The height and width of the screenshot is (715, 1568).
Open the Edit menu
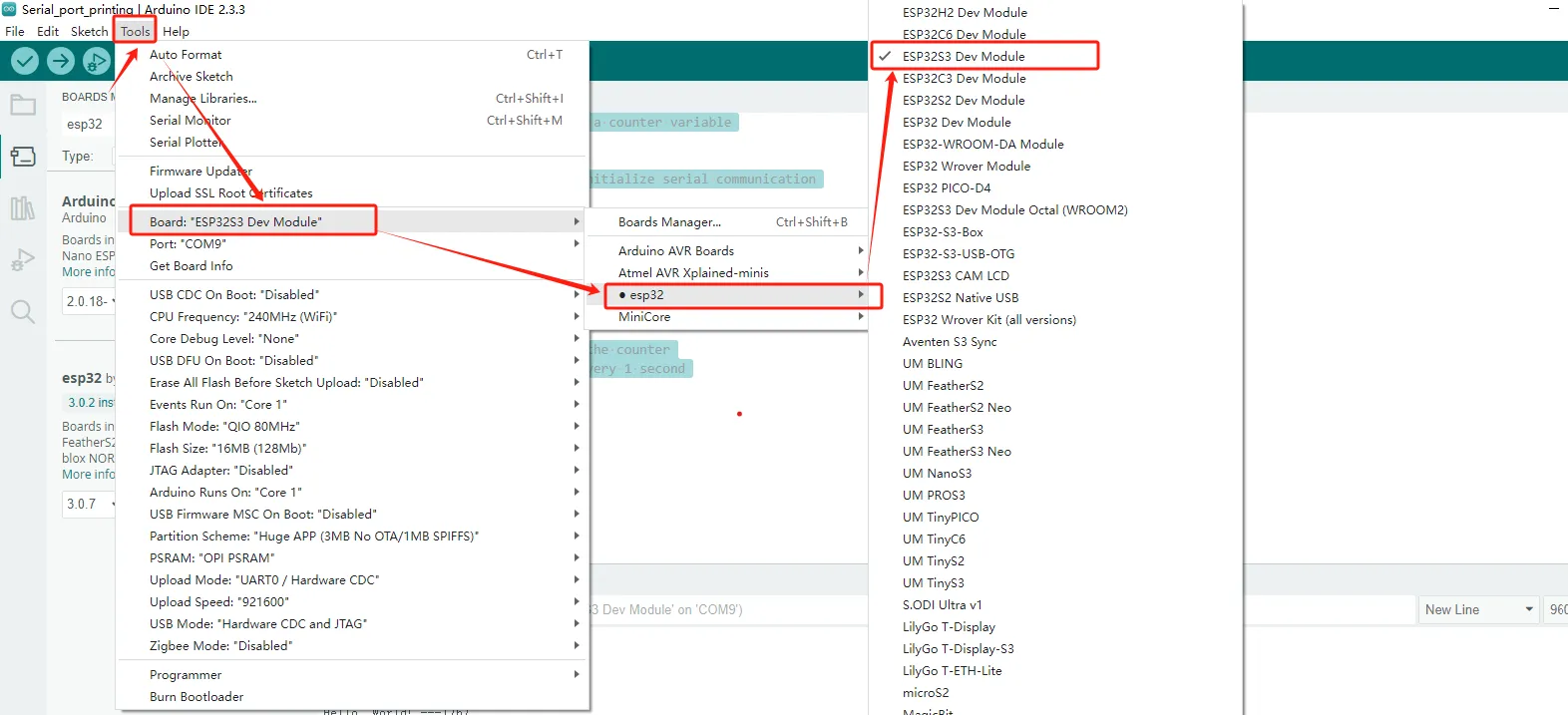click(x=48, y=31)
